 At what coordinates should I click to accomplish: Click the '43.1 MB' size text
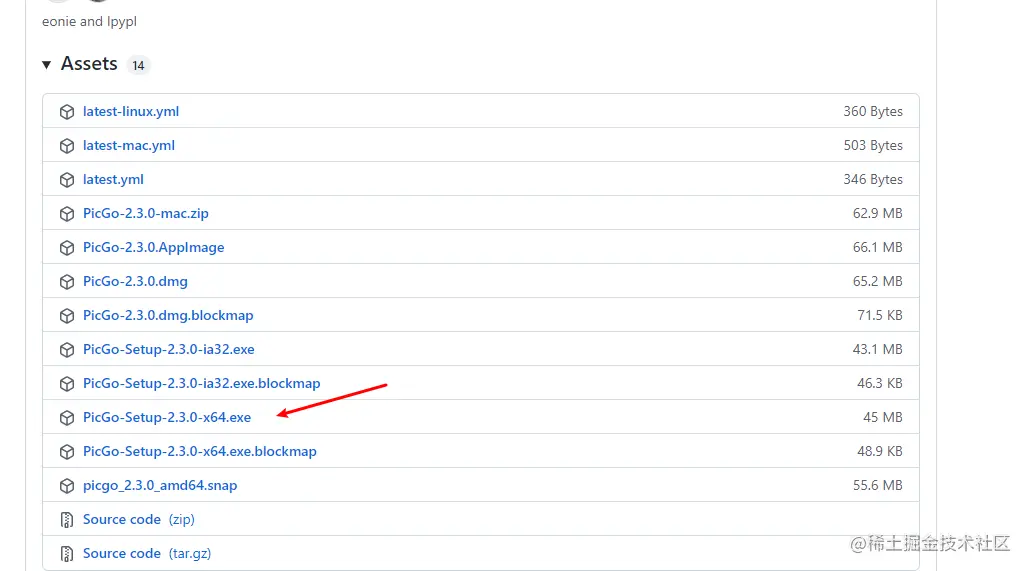tap(877, 350)
